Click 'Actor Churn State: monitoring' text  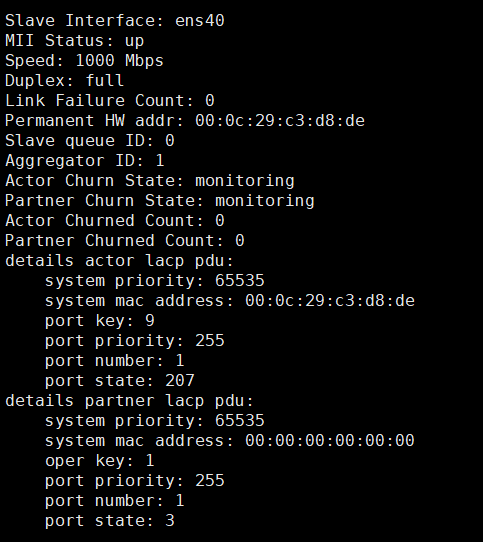[150, 181]
